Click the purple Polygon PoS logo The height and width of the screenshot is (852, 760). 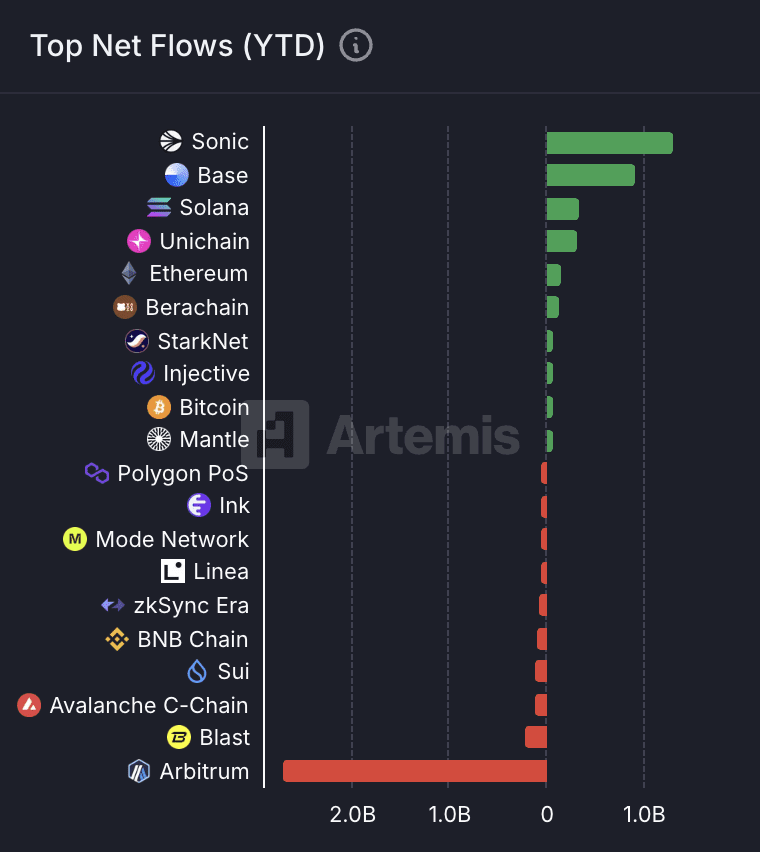coord(97,473)
